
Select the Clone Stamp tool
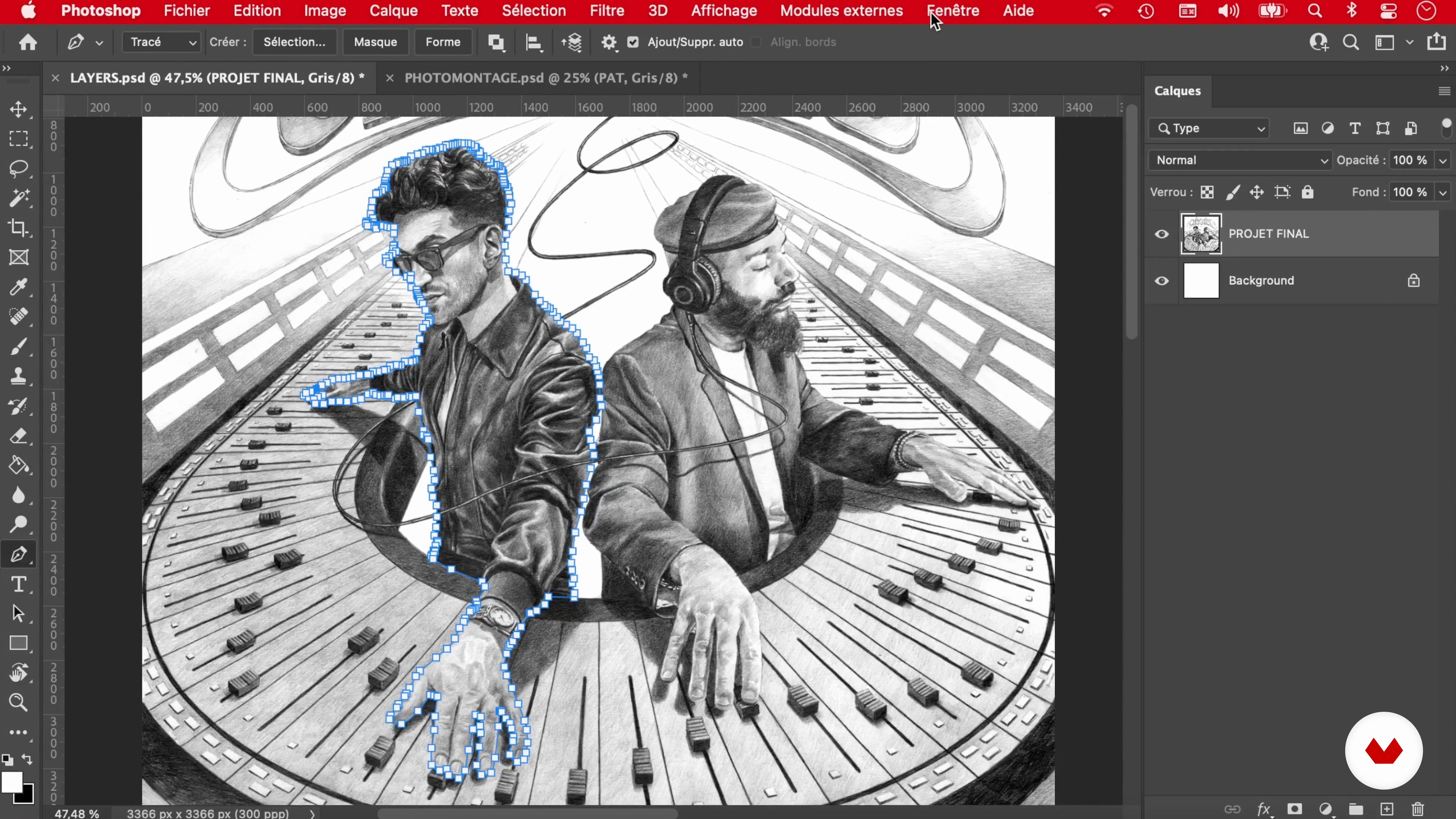19,377
